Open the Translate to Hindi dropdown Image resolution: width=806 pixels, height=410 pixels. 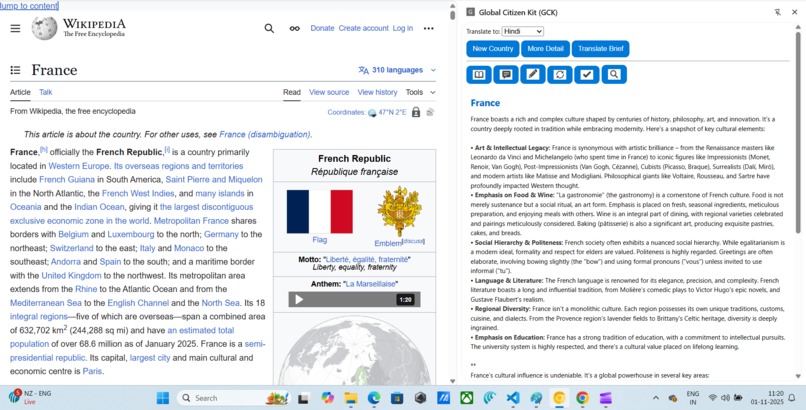coord(523,31)
